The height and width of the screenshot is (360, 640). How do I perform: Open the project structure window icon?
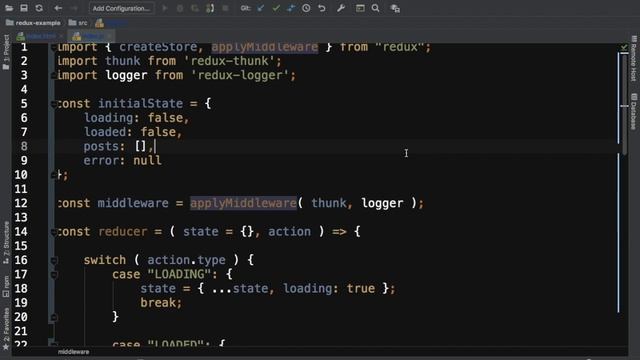coord(360,8)
